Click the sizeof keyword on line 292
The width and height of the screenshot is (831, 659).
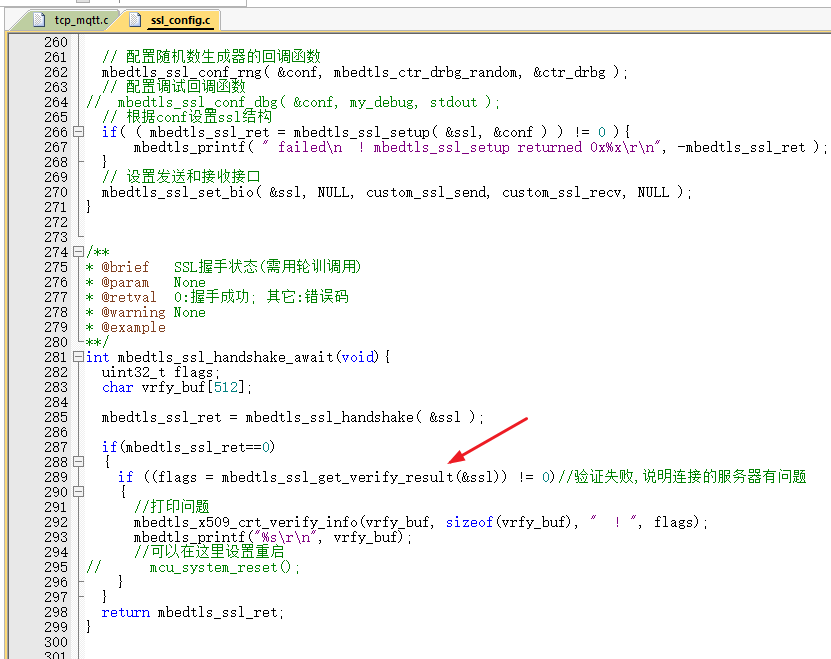469,522
